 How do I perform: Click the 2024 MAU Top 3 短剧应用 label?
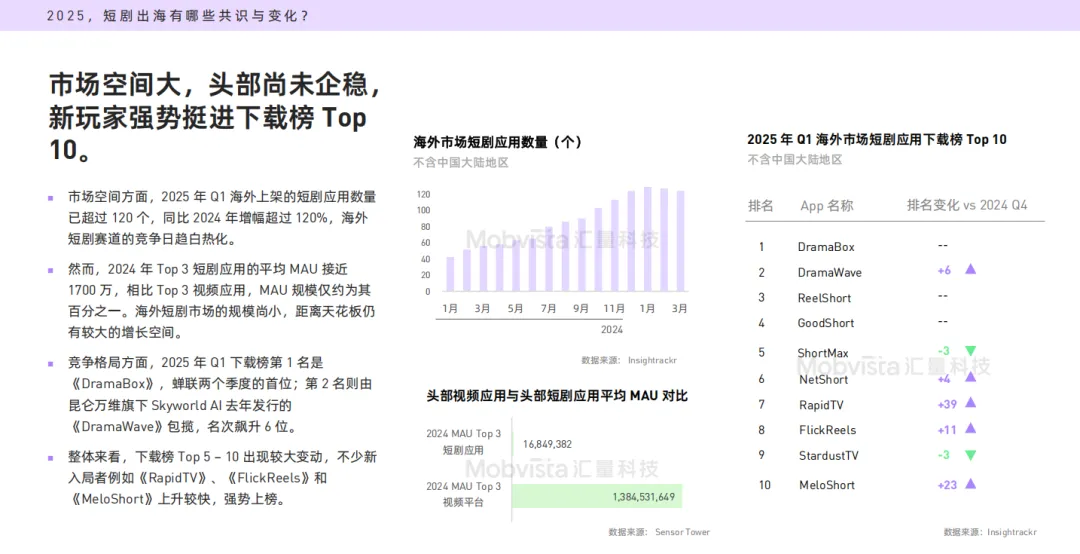464,442
